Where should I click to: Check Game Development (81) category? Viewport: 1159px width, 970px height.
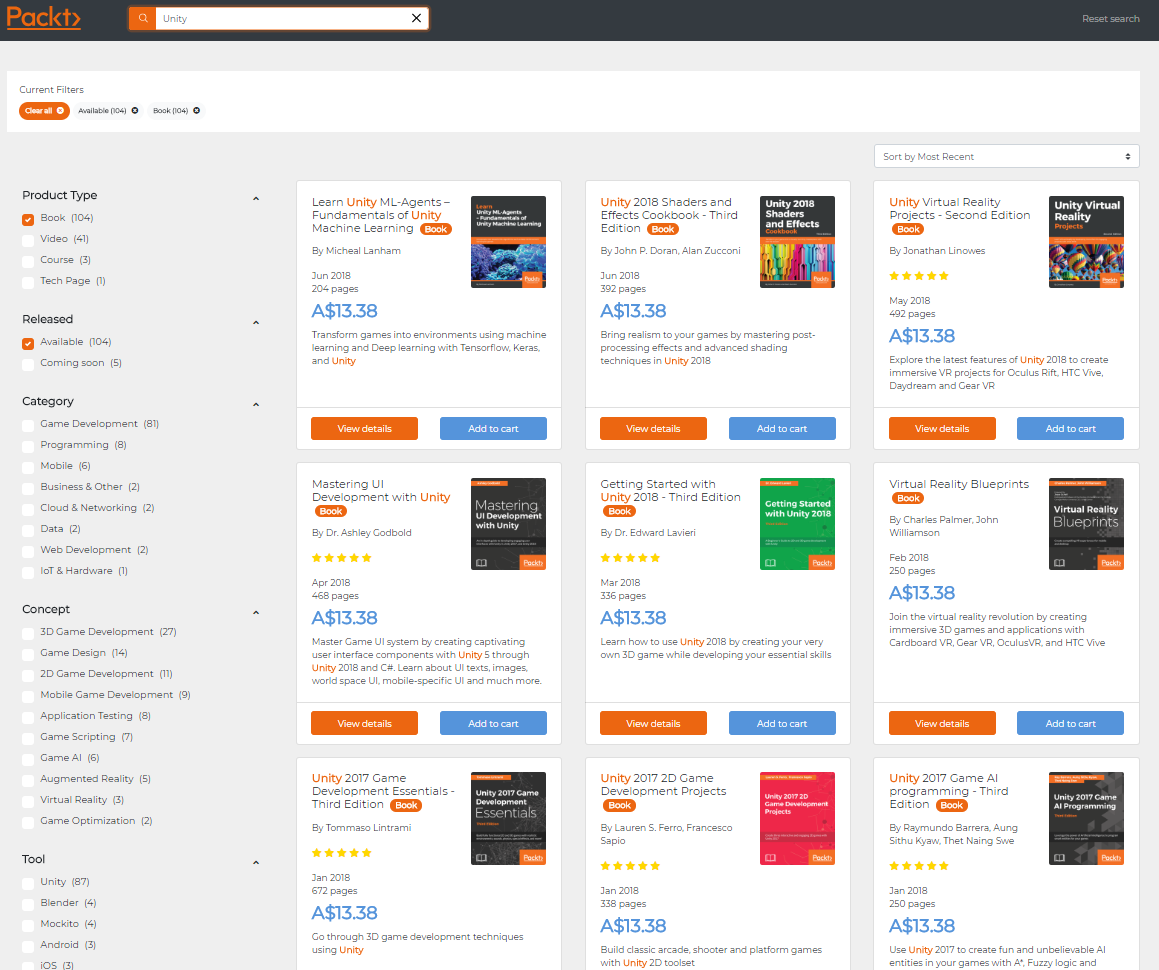[28, 426]
